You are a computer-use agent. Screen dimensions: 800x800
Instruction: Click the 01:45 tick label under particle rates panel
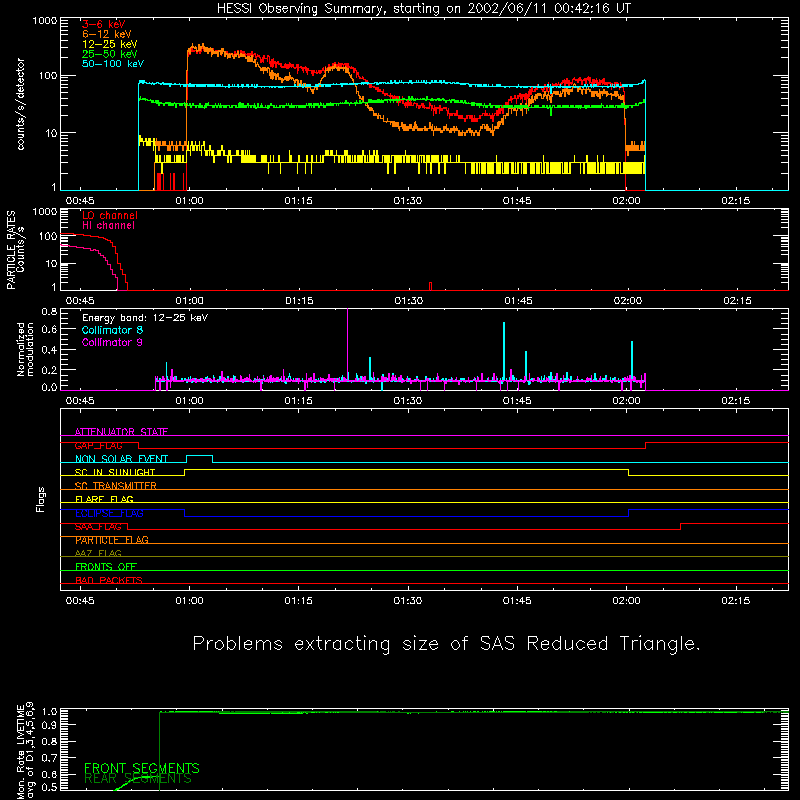(x=518, y=301)
